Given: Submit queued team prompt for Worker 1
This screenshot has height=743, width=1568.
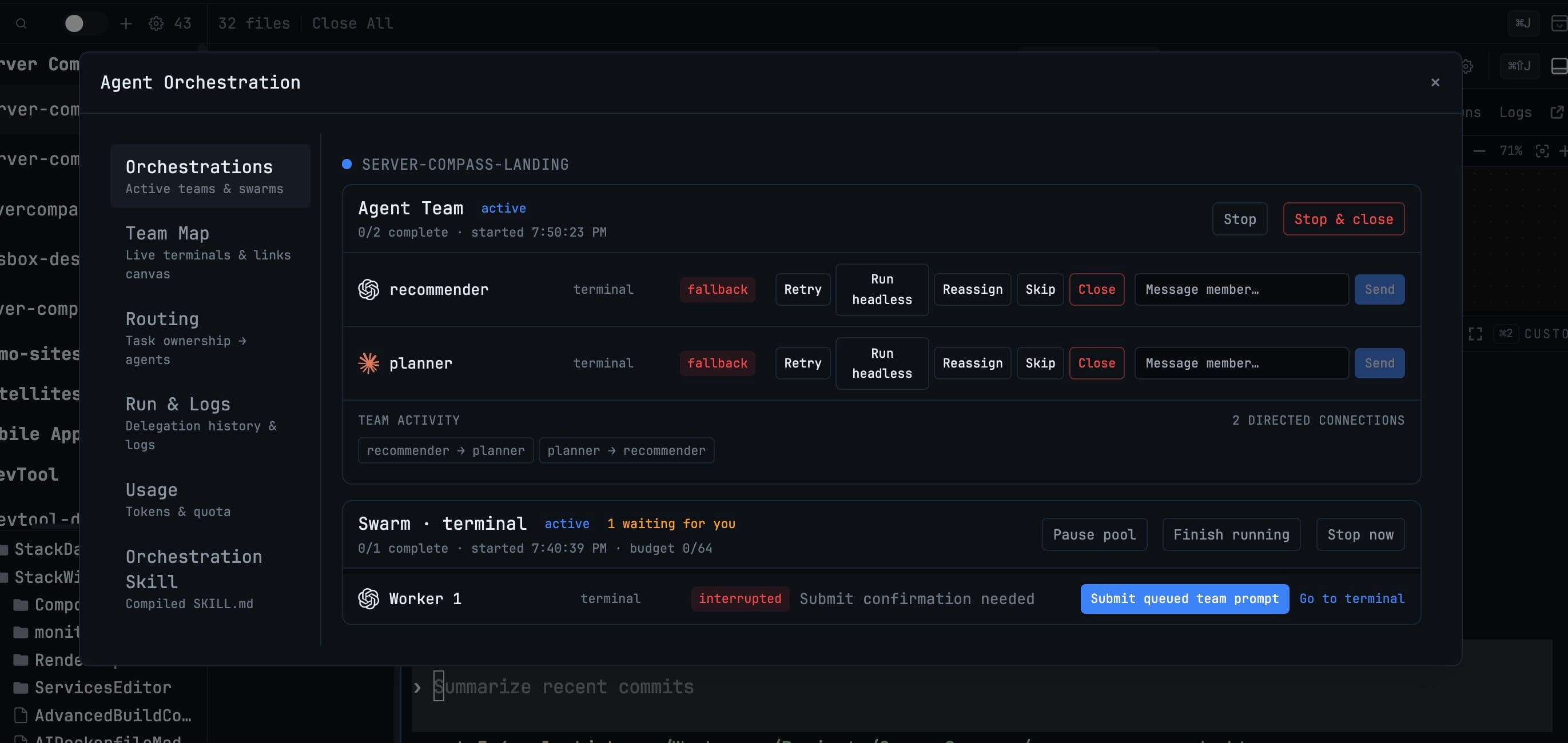Looking at the screenshot, I should (1184, 599).
